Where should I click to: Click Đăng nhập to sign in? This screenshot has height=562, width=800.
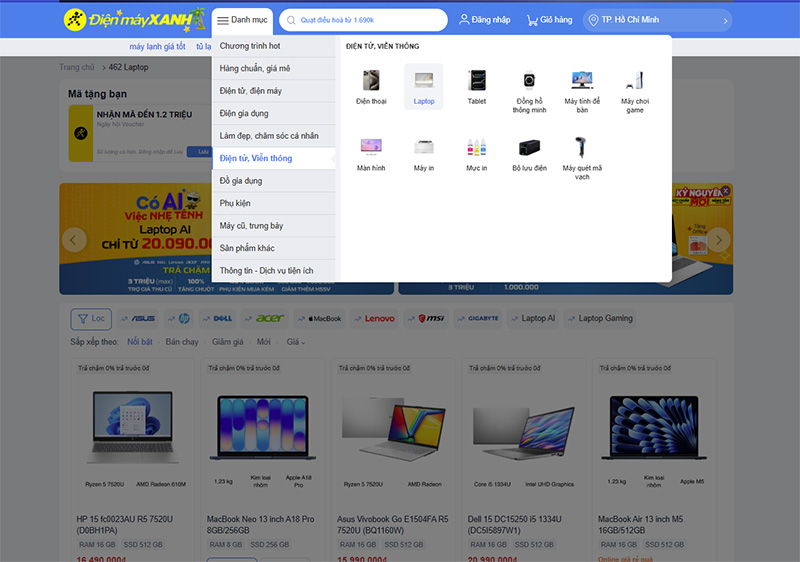tap(485, 20)
